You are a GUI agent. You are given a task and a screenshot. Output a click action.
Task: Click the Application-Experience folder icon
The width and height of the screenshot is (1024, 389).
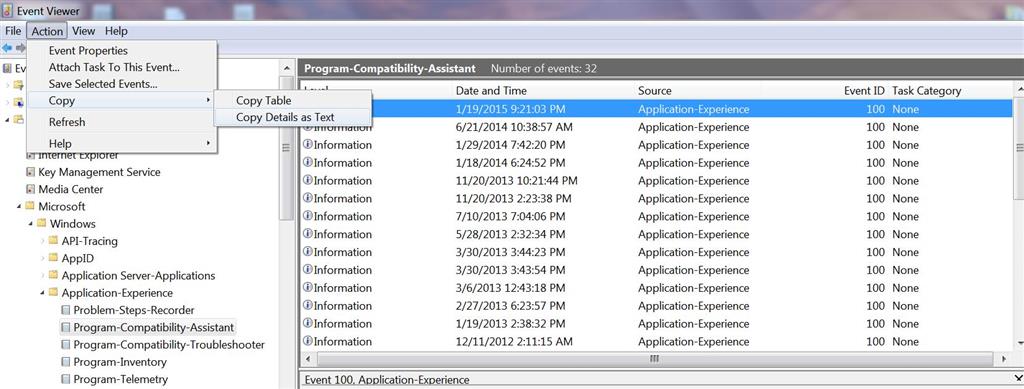[x=54, y=293]
